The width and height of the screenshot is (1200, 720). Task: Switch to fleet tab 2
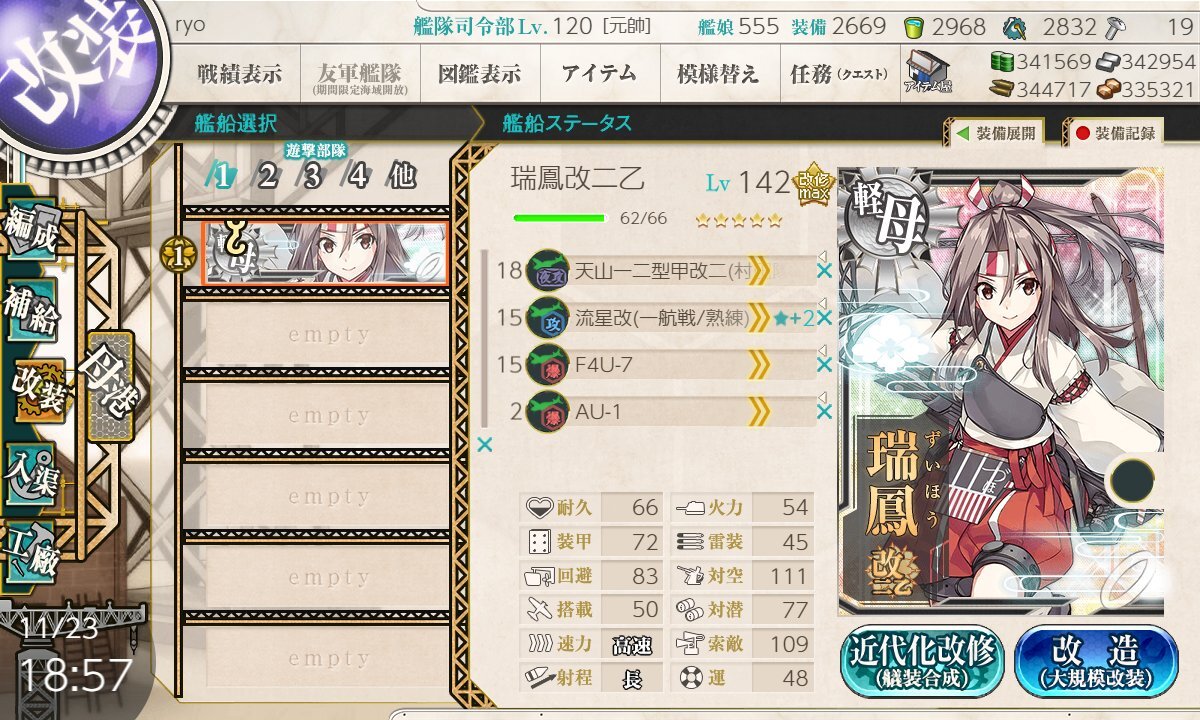point(266,176)
